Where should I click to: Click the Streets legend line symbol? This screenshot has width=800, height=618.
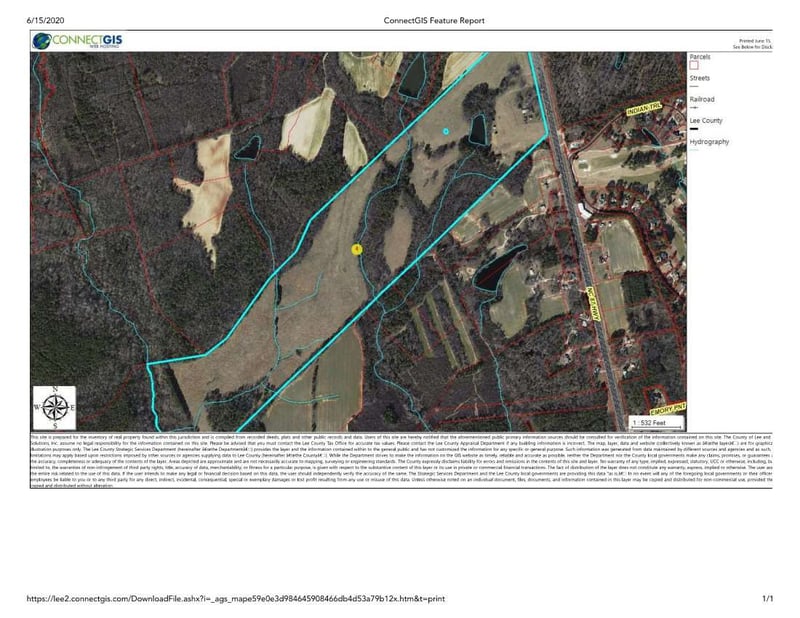tap(694, 87)
